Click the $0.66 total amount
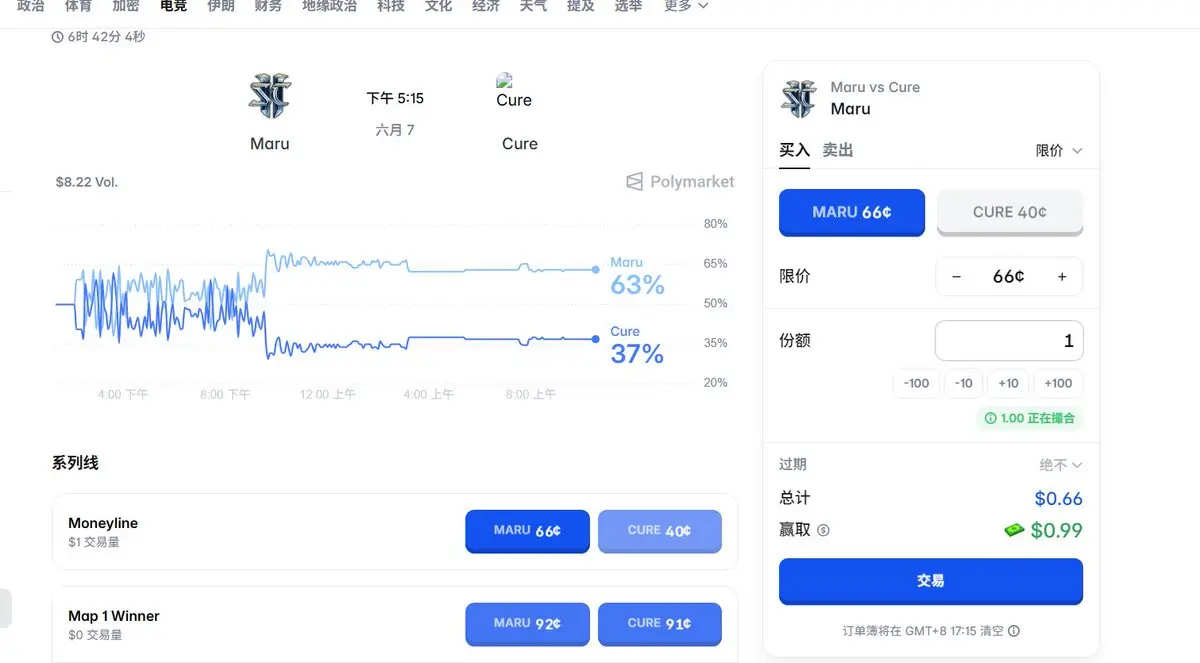The width and height of the screenshot is (1200, 663). (1059, 498)
